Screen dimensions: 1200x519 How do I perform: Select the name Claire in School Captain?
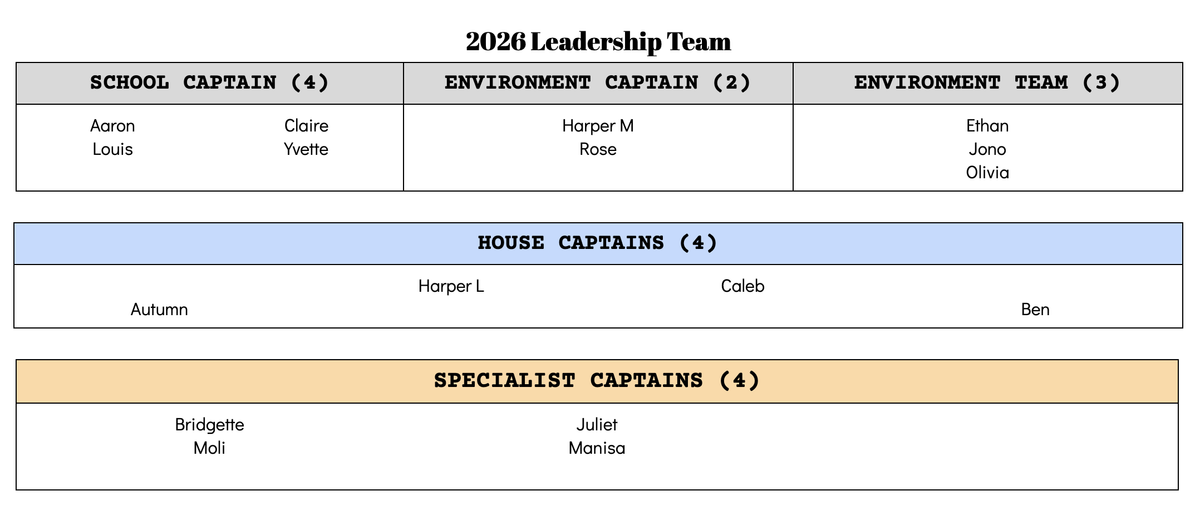(x=306, y=126)
